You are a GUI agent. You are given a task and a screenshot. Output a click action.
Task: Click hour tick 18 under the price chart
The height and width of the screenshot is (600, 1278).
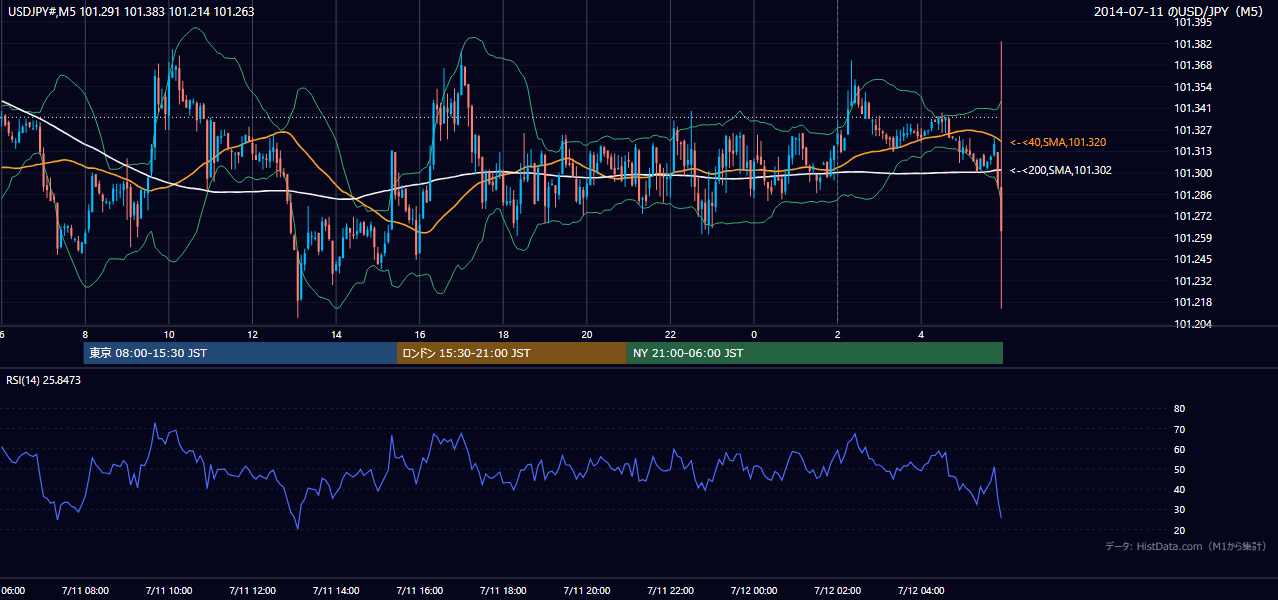[503, 334]
